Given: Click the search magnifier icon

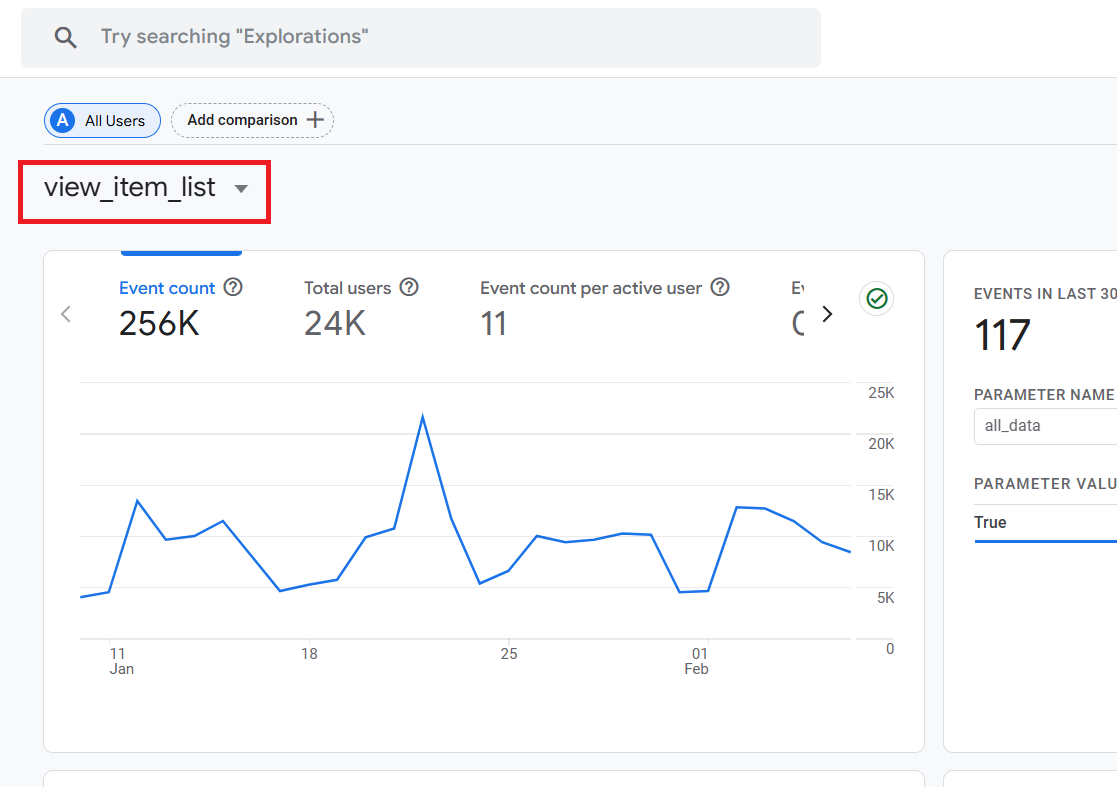Looking at the screenshot, I should pyautogui.click(x=65, y=38).
